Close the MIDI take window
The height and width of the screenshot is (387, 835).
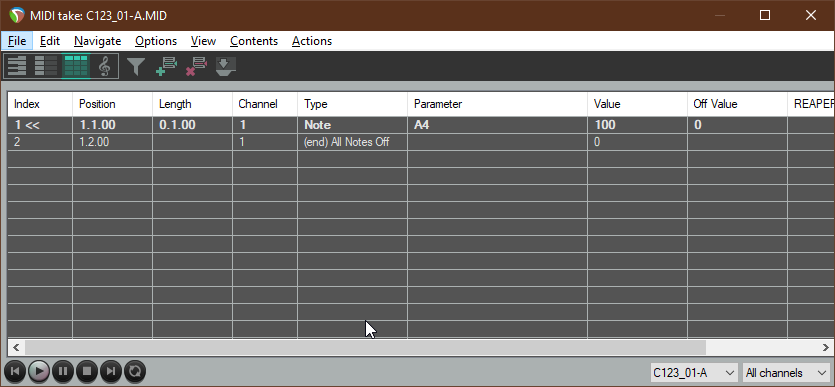click(811, 15)
